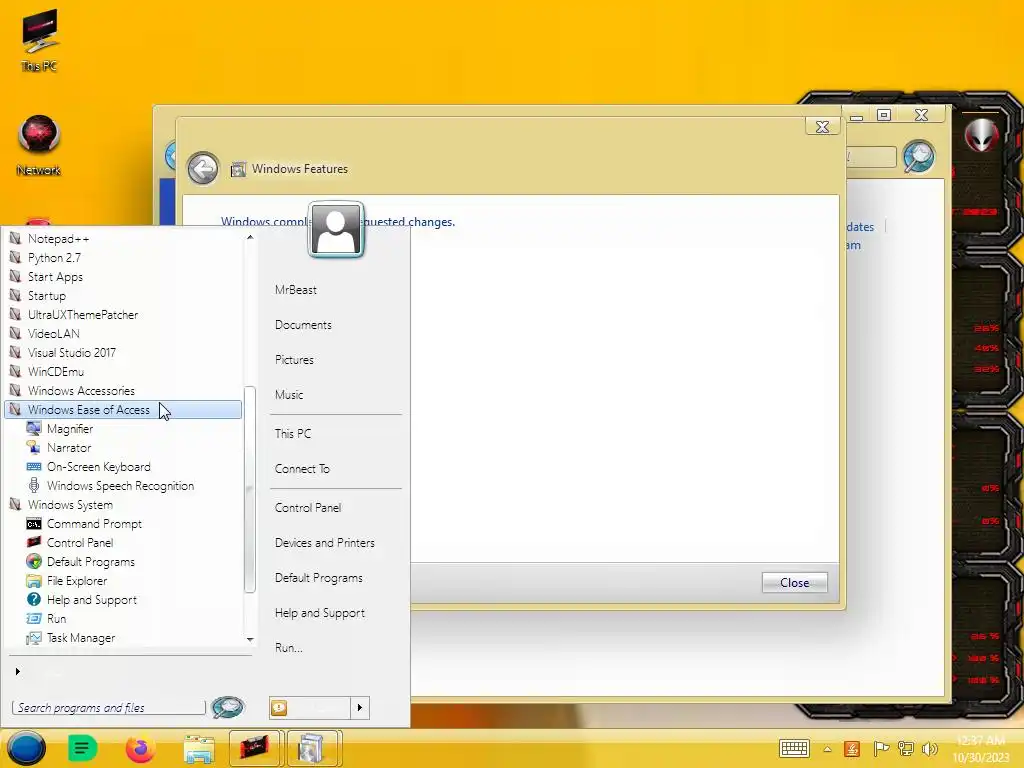The height and width of the screenshot is (768, 1024).
Task: Open MrBeast user folder
Action: point(296,289)
